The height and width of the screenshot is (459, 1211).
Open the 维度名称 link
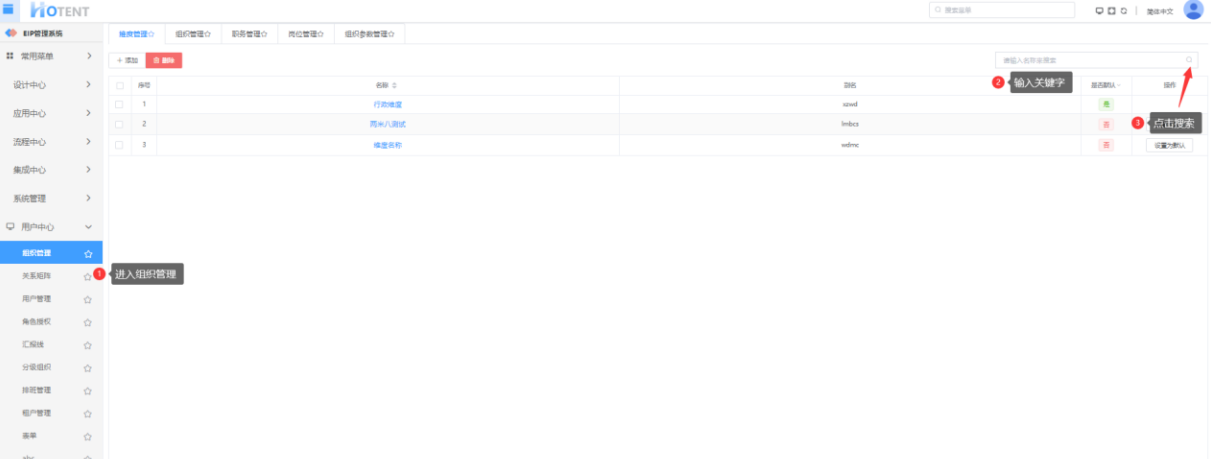[x=388, y=145]
